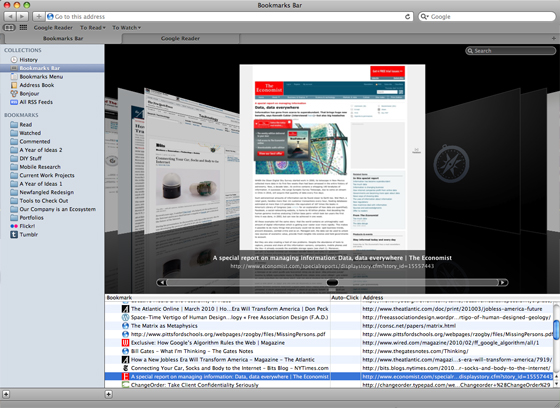Open a new tab with plus button

coord(554,38)
